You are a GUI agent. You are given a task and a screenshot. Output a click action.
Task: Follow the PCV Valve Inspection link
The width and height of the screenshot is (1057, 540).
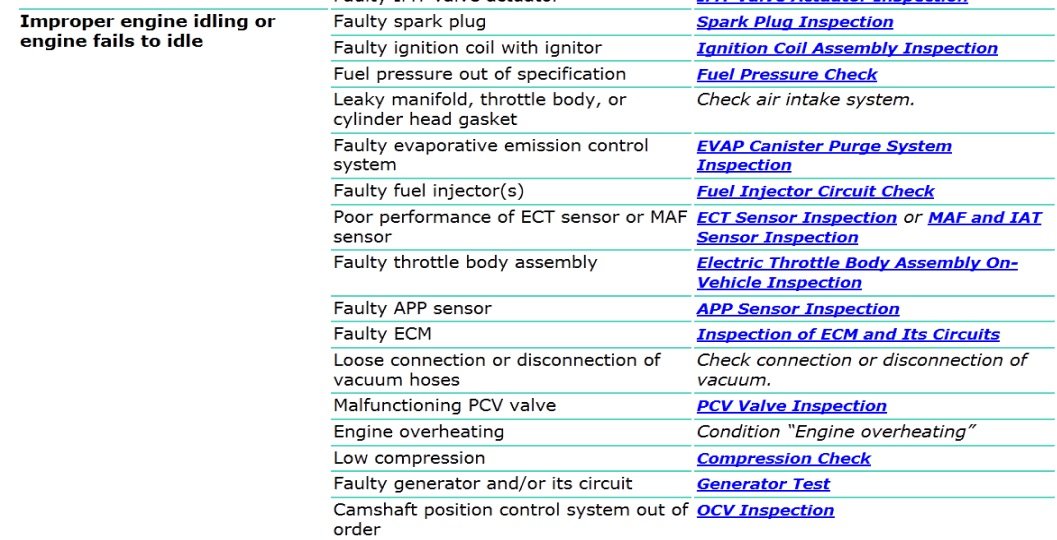(x=791, y=406)
